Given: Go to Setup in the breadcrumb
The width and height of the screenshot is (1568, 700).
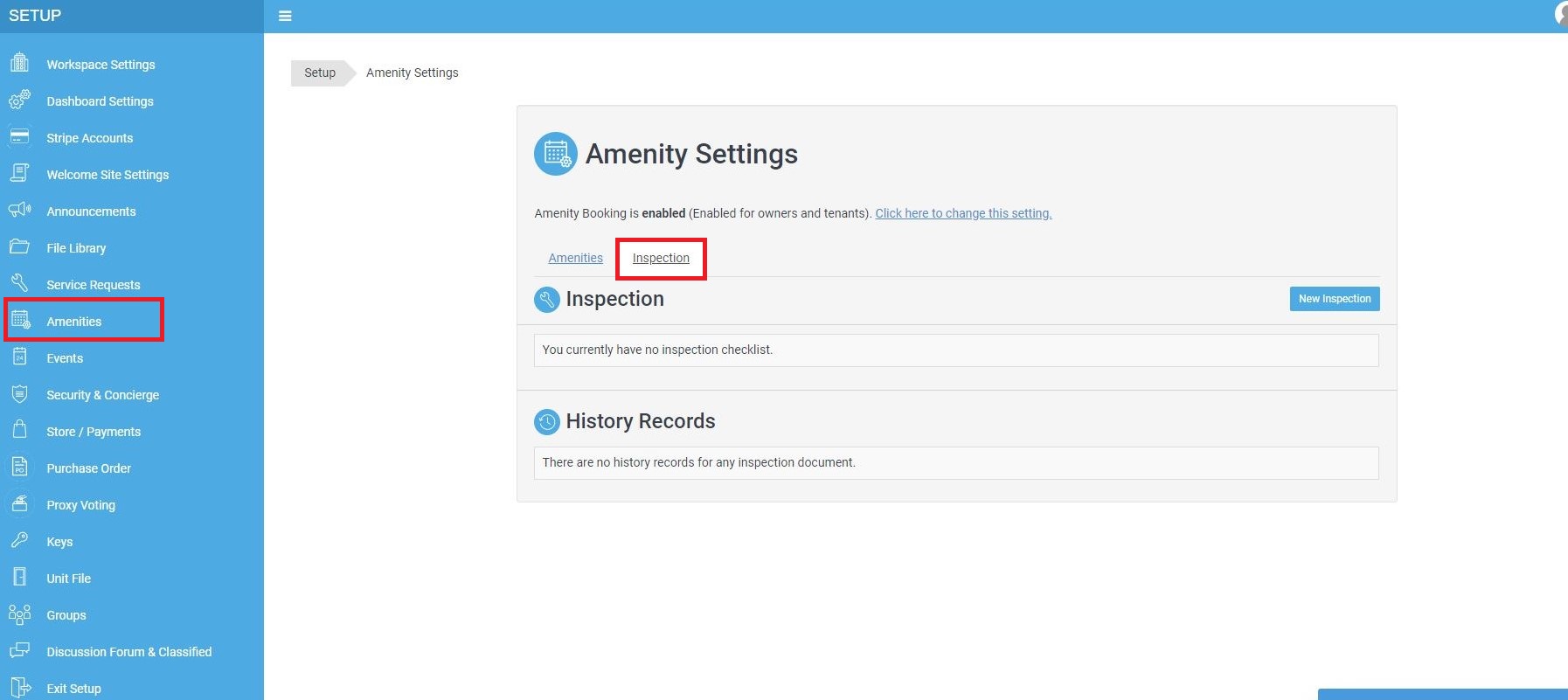Looking at the screenshot, I should (x=320, y=73).
